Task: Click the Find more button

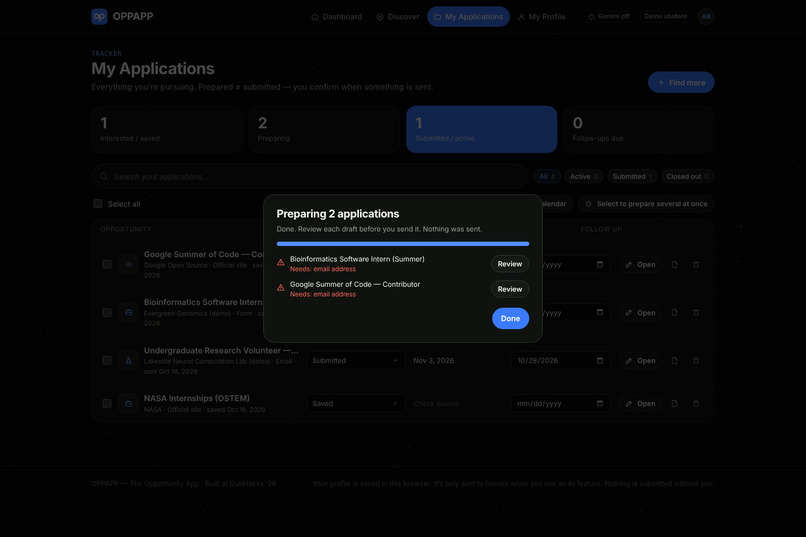Action: click(x=681, y=82)
